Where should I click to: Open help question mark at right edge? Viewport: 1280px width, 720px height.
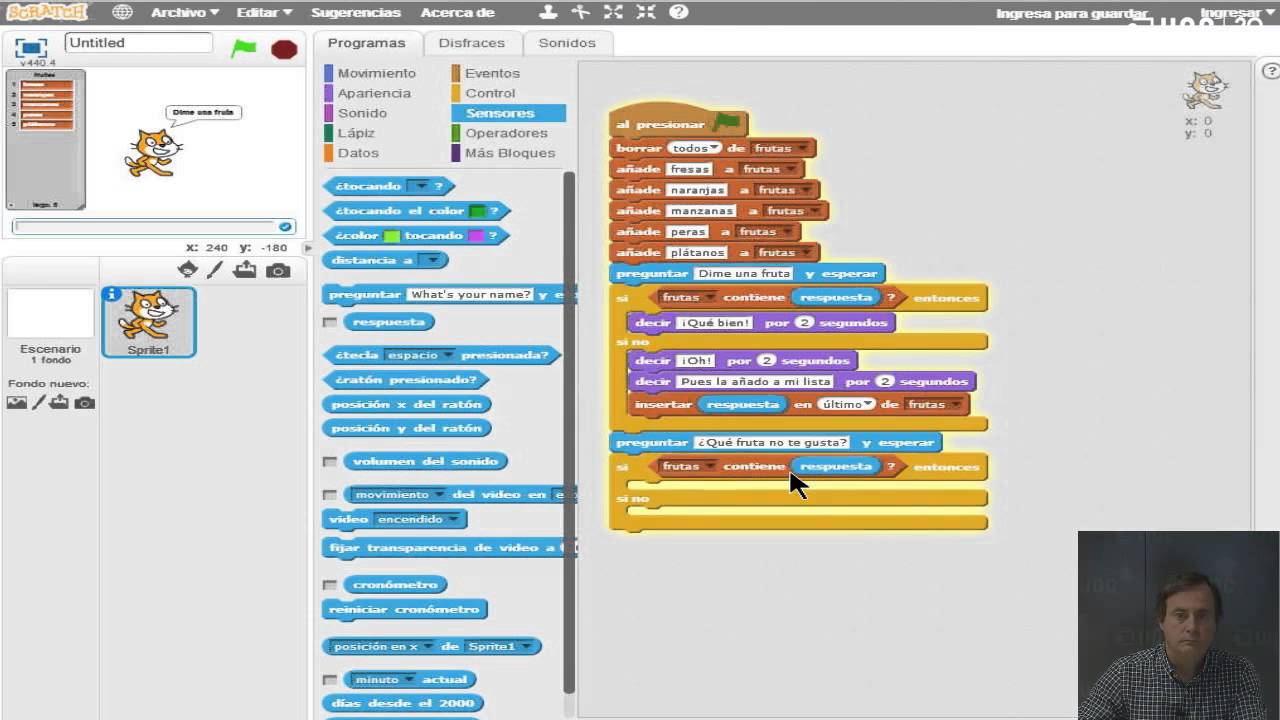pos(1270,71)
